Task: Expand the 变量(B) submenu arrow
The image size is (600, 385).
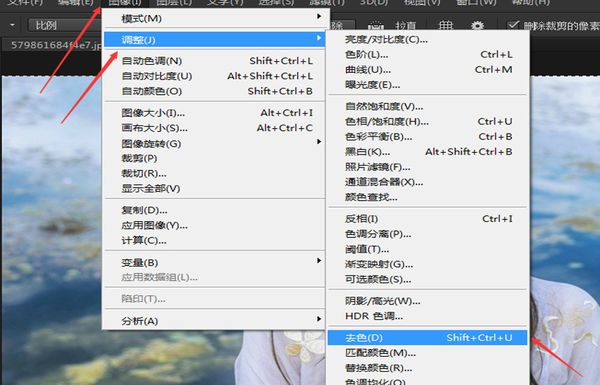Action: (x=319, y=261)
